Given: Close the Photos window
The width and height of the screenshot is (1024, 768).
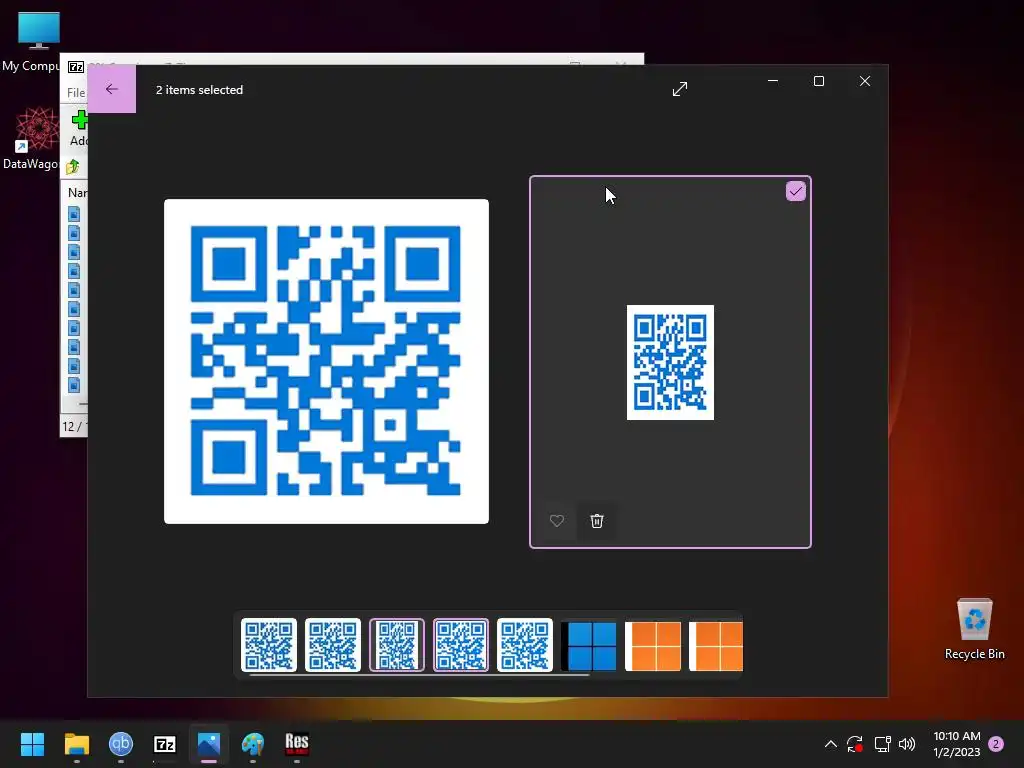Looking at the screenshot, I should (x=865, y=81).
